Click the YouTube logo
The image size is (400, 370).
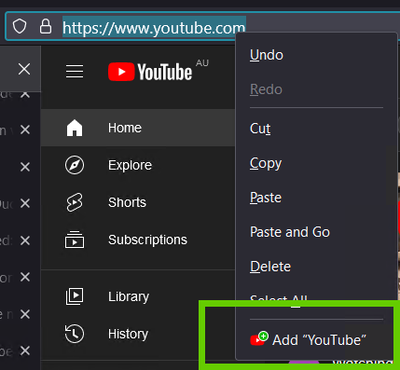(150, 72)
